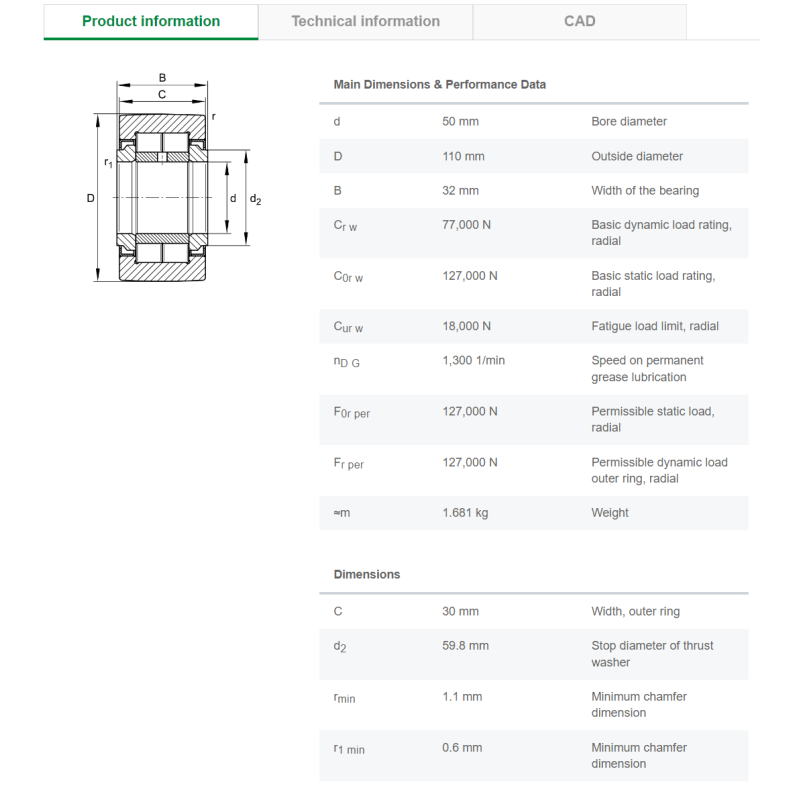800x800 pixels.
Task: Open the Technical information tab
Action: (x=365, y=21)
